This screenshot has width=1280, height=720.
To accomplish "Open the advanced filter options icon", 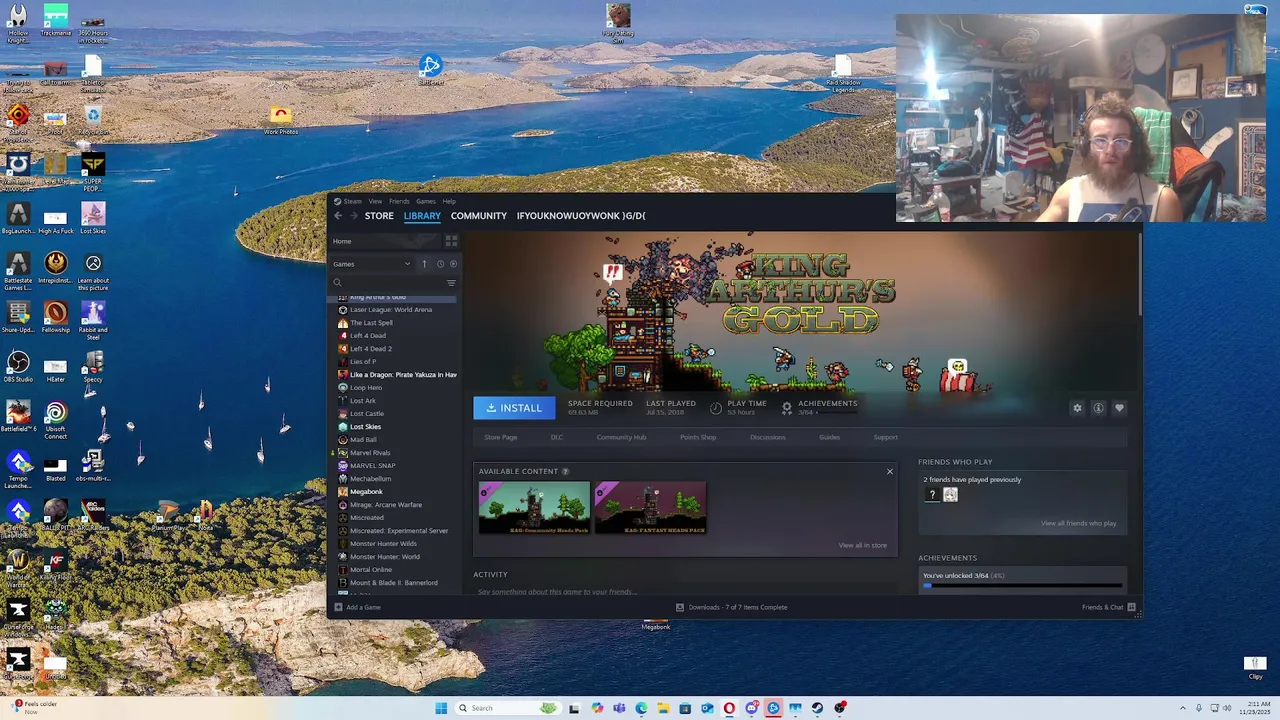I will pyautogui.click(x=451, y=283).
